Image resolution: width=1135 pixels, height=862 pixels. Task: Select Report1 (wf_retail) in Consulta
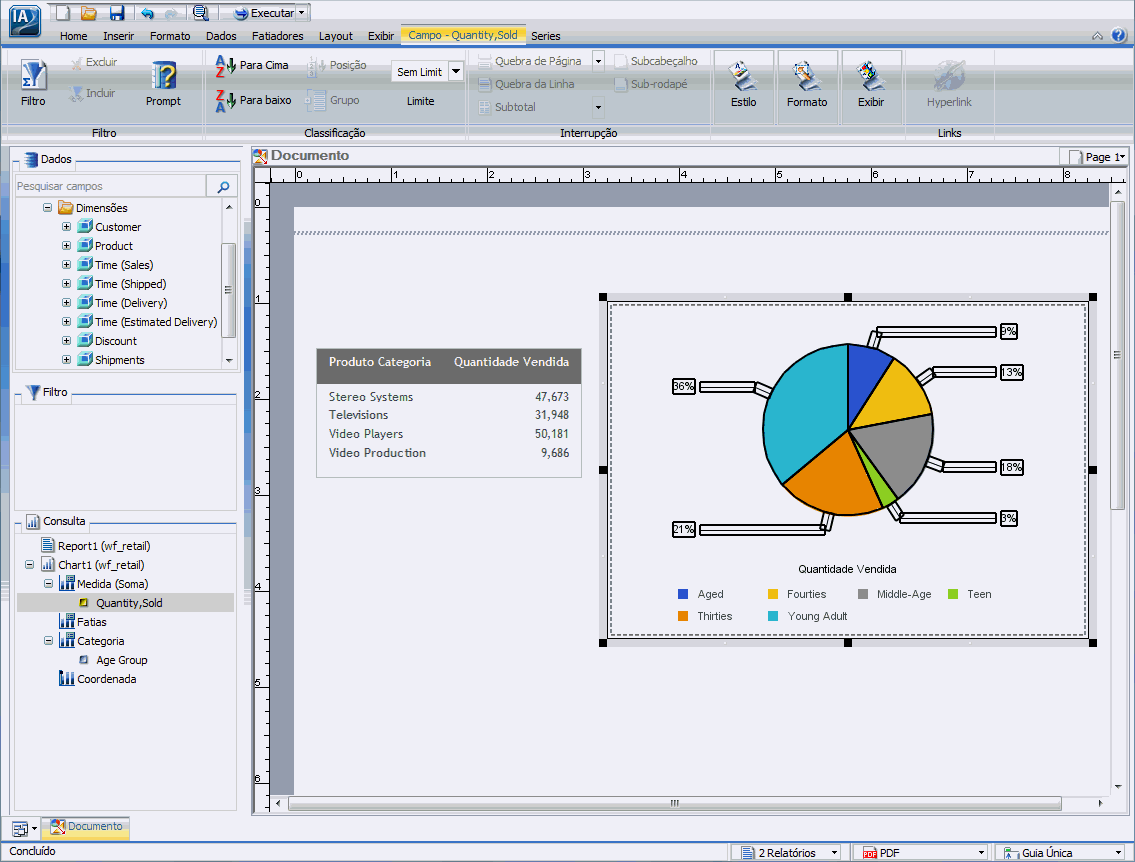tap(104, 546)
